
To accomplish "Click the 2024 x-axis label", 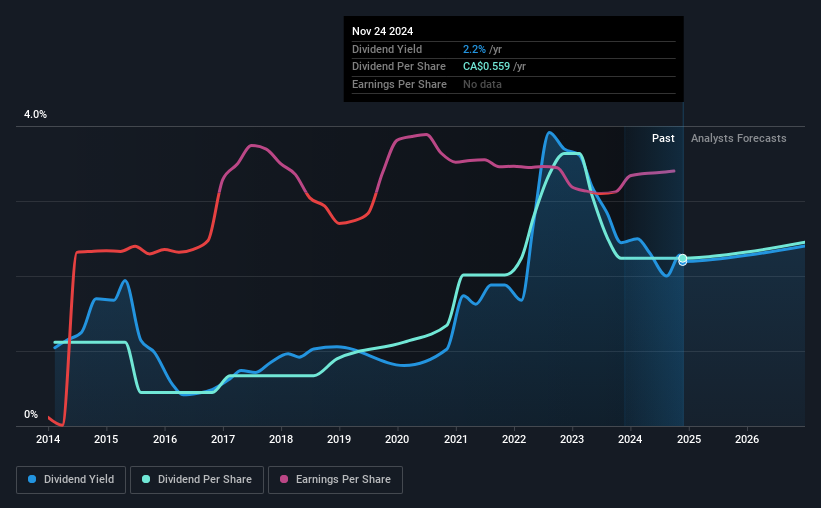I will [x=630, y=439].
